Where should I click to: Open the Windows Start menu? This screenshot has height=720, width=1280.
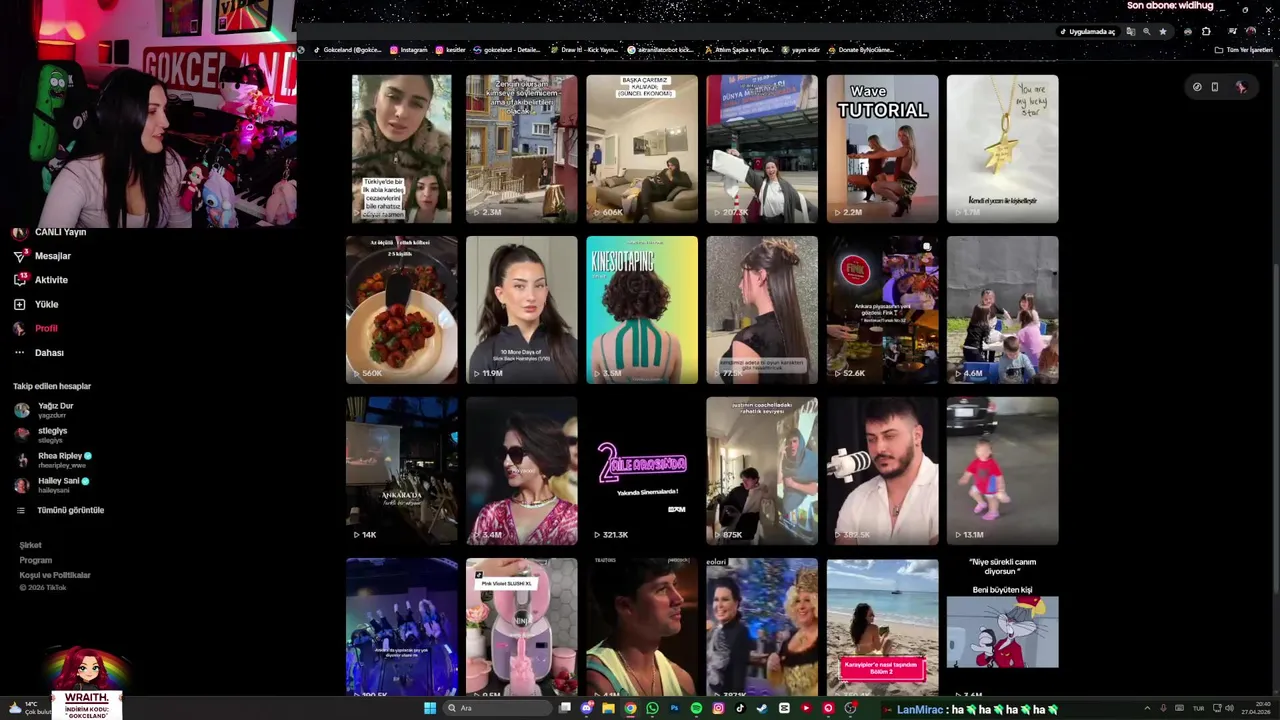coord(430,708)
